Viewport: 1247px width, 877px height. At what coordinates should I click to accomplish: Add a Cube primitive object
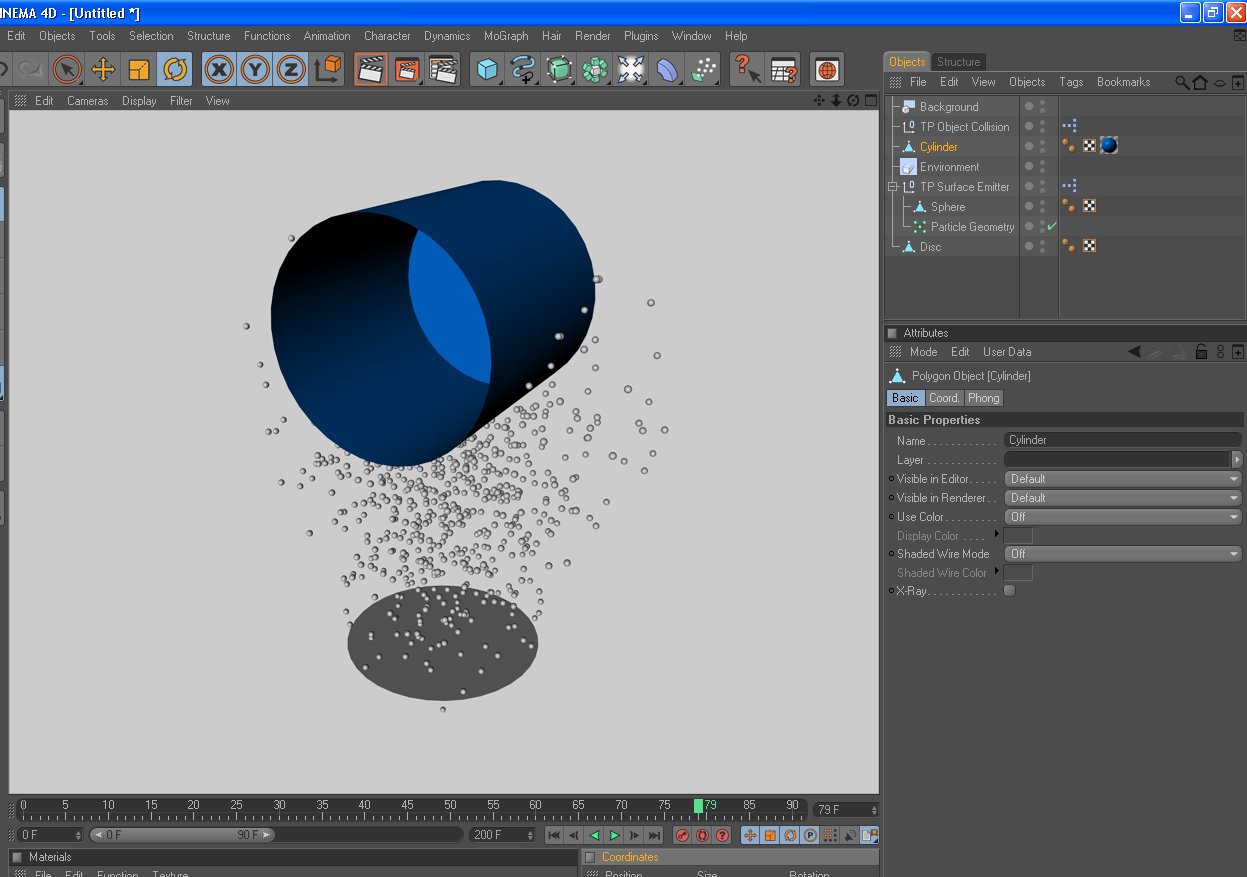[x=487, y=69]
